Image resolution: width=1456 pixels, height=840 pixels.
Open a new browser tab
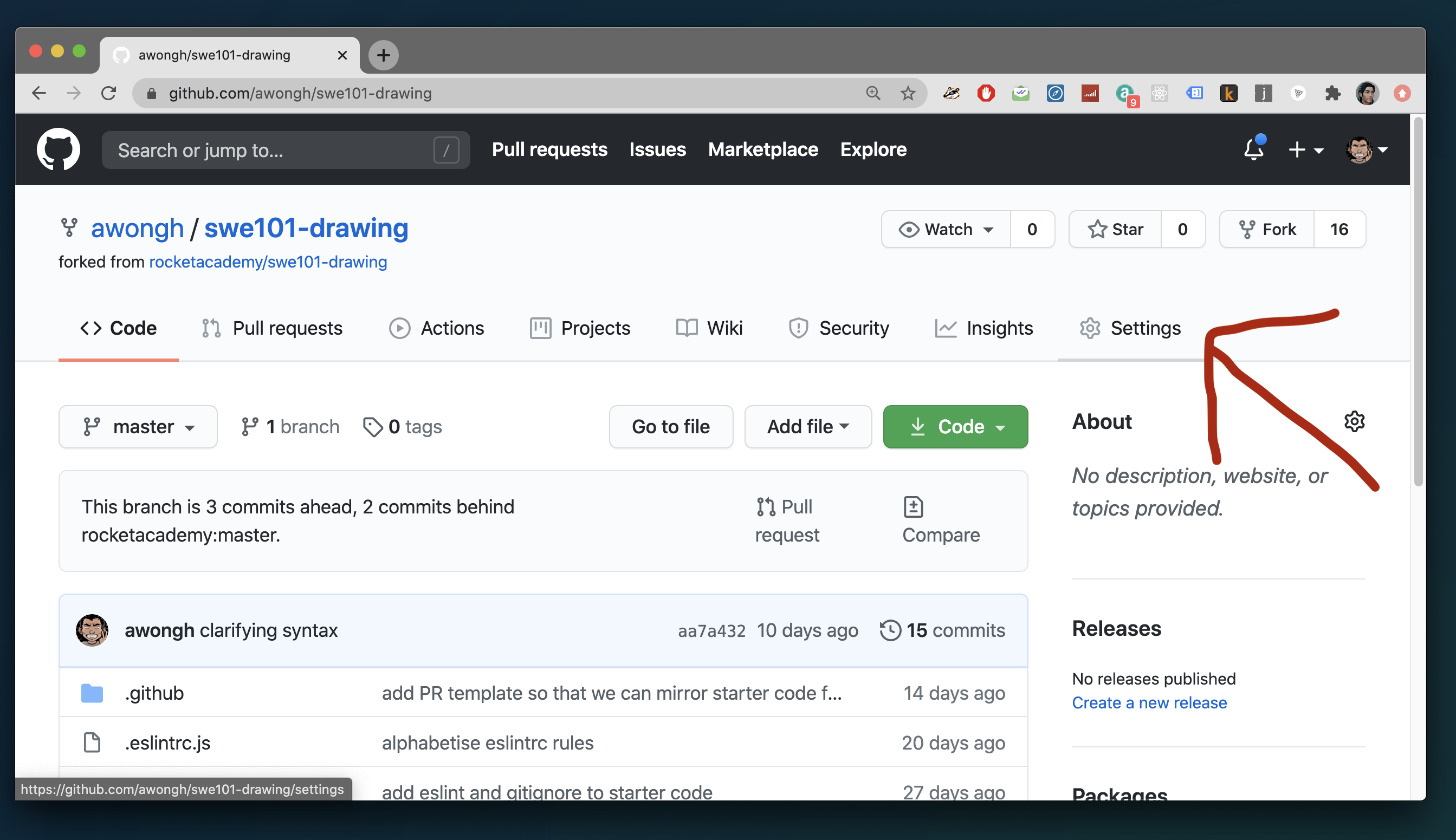click(383, 55)
